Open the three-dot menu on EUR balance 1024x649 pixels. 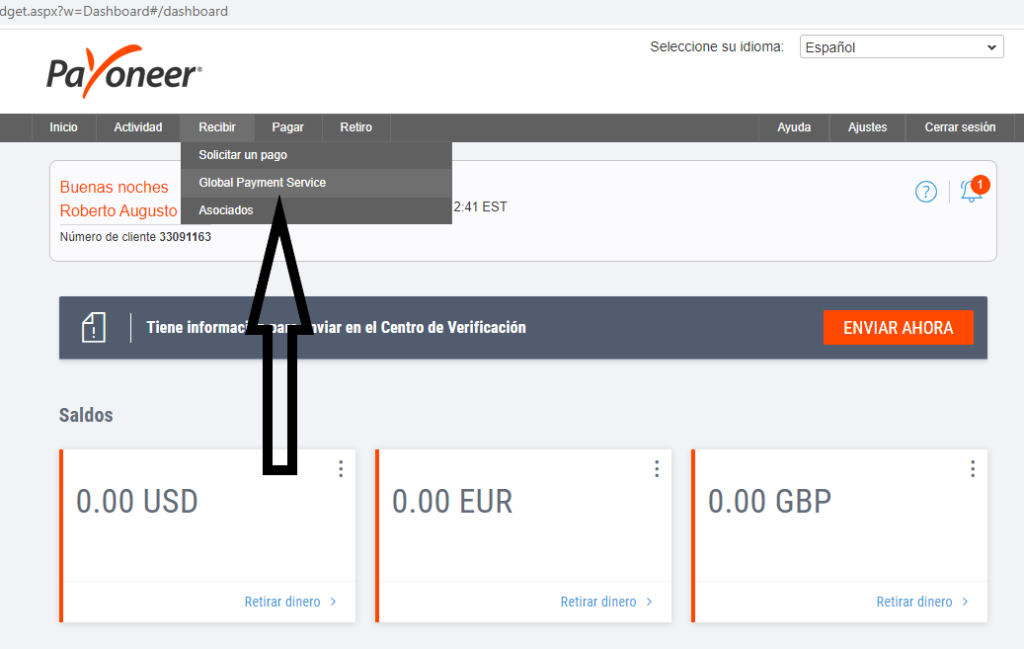(x=657, y=469)
